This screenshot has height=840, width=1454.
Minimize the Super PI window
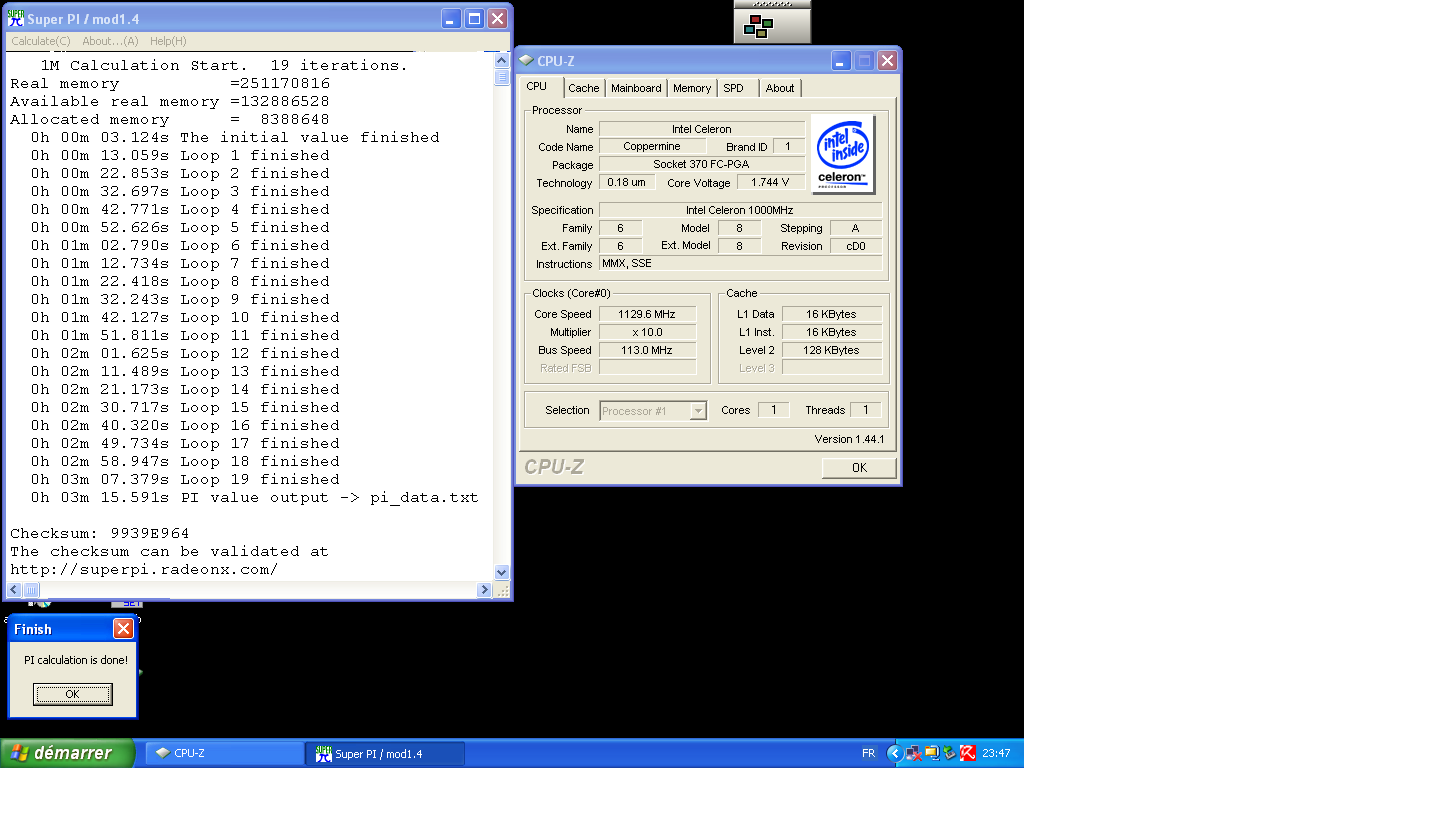coord(451,18)
